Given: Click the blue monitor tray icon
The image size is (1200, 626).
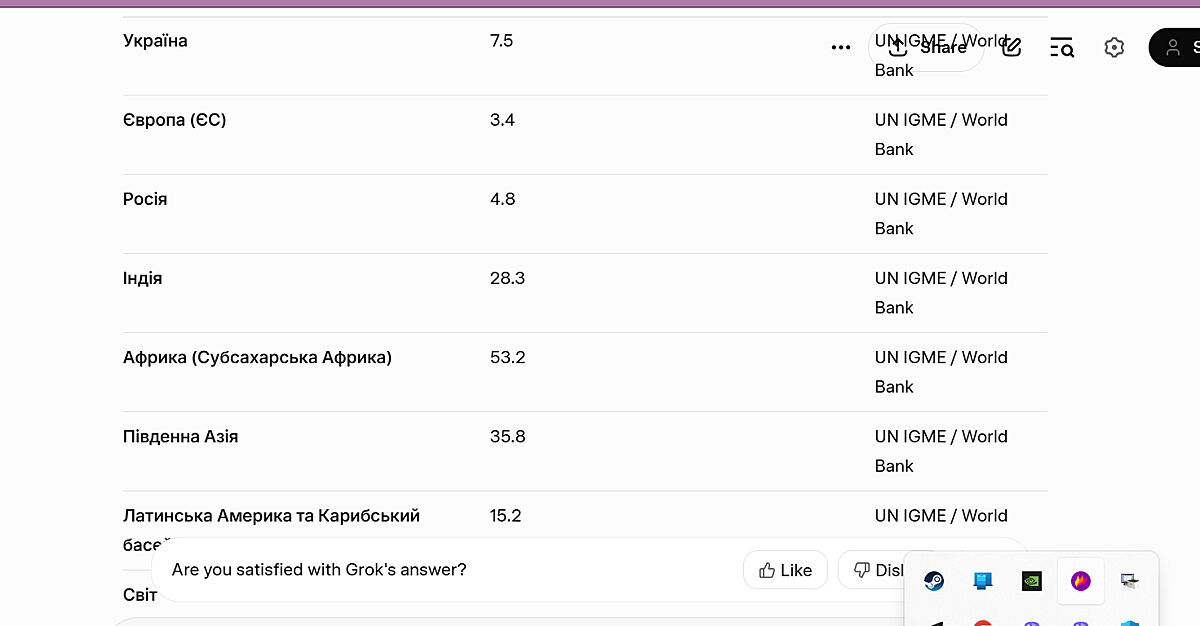Looking at the screenshot, I should (x=982, y=581).
